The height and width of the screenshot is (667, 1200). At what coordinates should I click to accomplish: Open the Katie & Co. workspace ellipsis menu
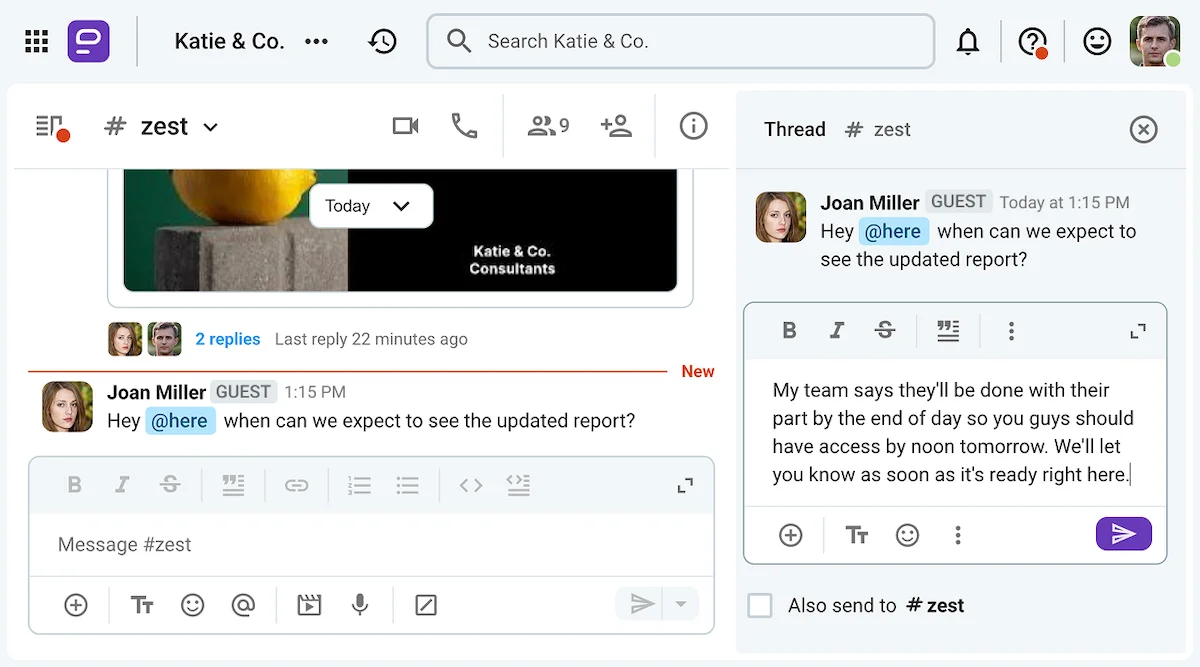(x=317, y=41)
